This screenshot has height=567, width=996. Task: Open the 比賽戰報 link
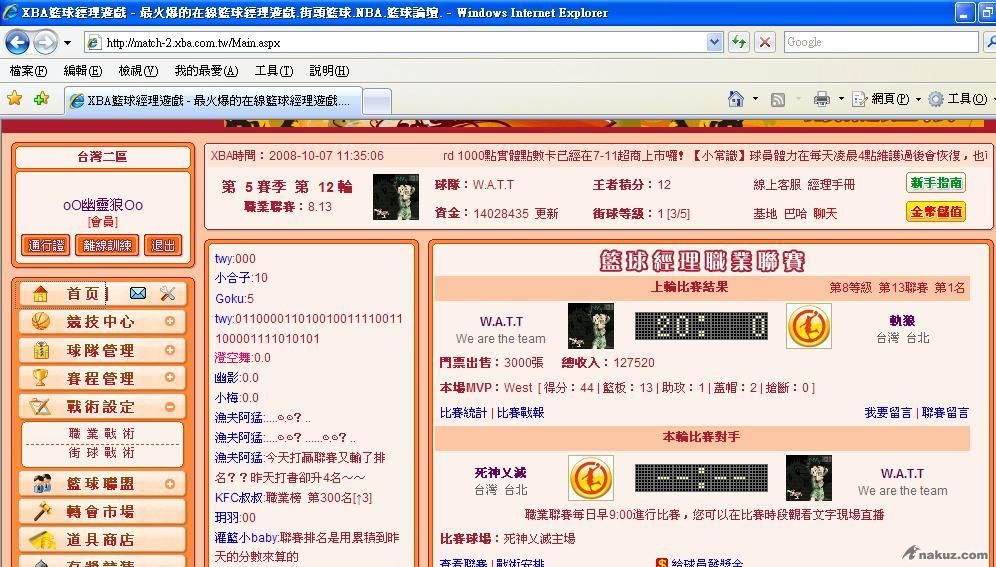[x=520, y=413]
